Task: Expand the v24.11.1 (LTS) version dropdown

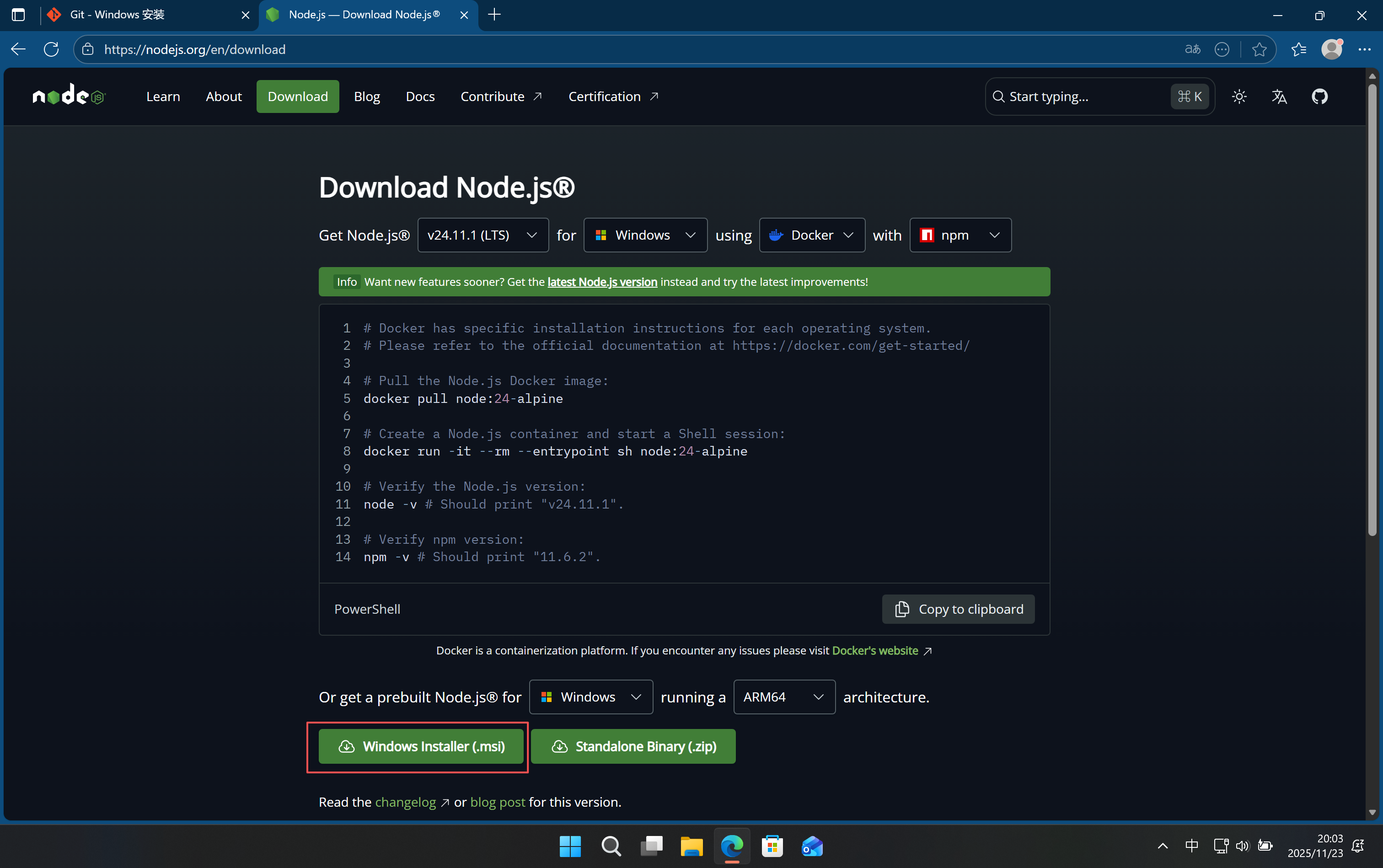Action: [483, 235]
